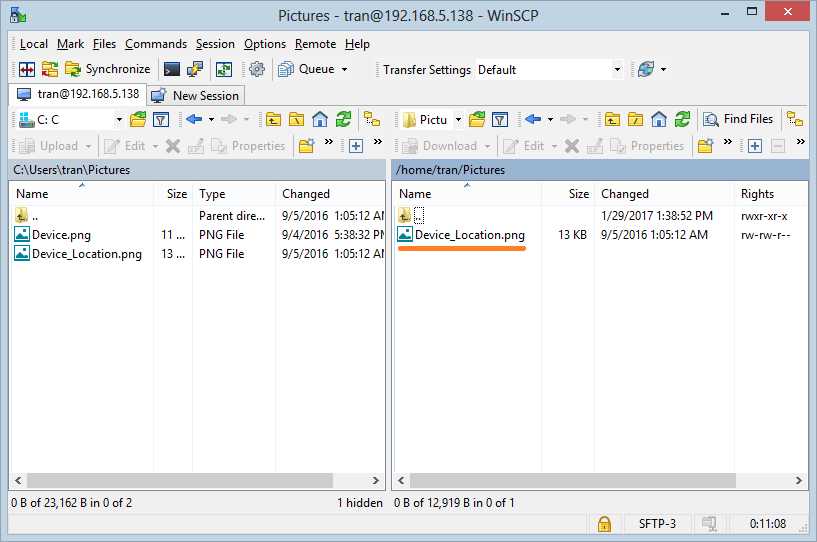The width and height of the screenshot is (817, 542).
Task: Open session in PuTTY icon
Action: 195,69
